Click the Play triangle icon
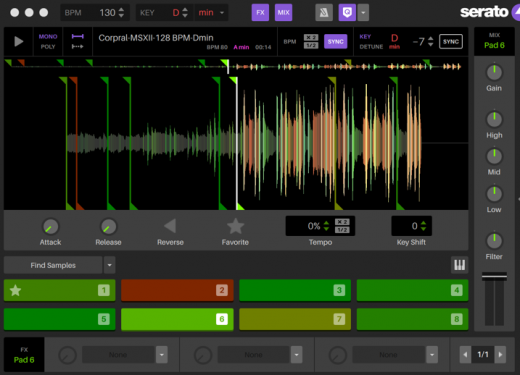The height and width of the screenshot is (375, 520). [x=19, y=42]
